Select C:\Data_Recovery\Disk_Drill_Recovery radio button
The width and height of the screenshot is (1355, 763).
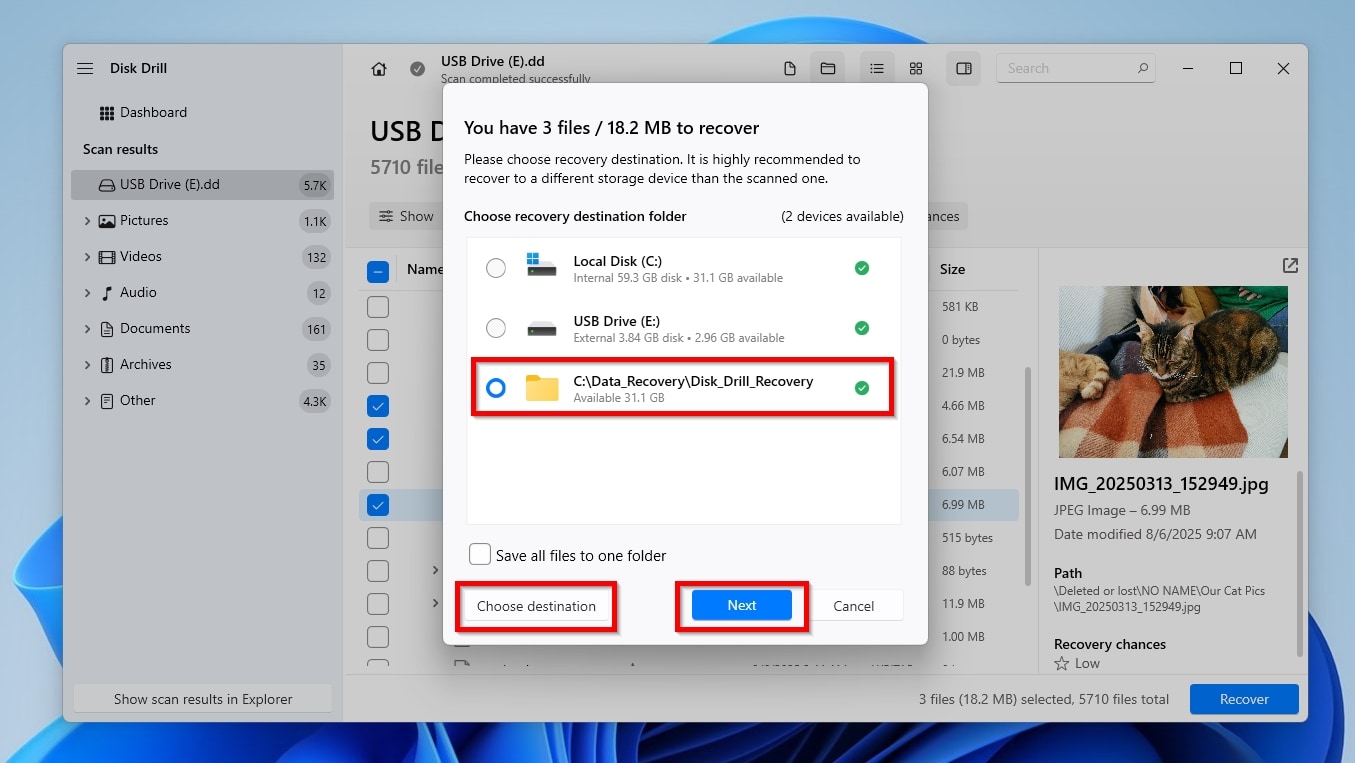(496, 388)
